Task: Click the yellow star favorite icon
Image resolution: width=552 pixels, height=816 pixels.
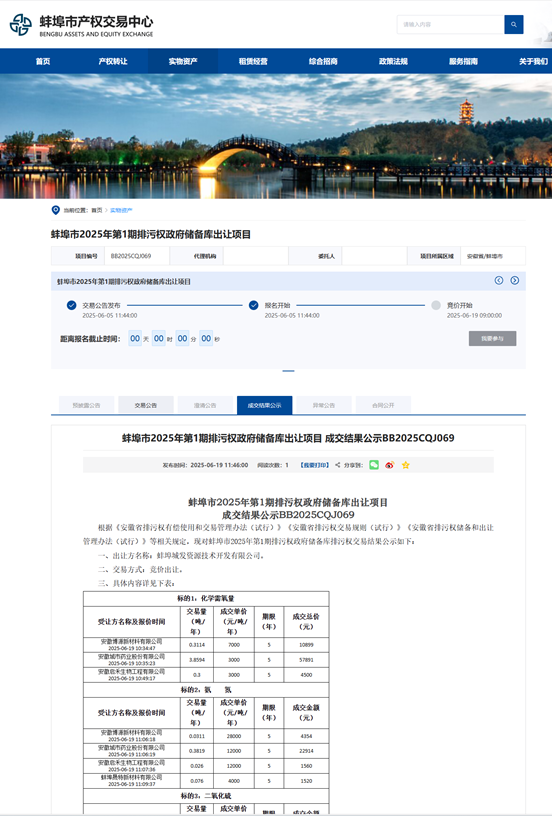Action: tap(406, 465)
